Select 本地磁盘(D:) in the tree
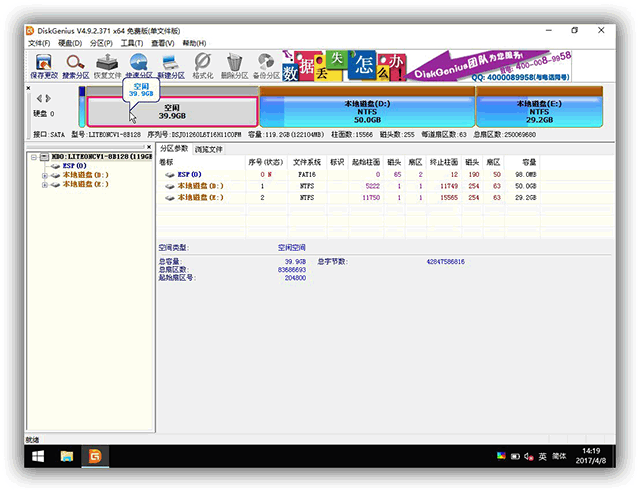640x492 pixels. tap(85, 175)
